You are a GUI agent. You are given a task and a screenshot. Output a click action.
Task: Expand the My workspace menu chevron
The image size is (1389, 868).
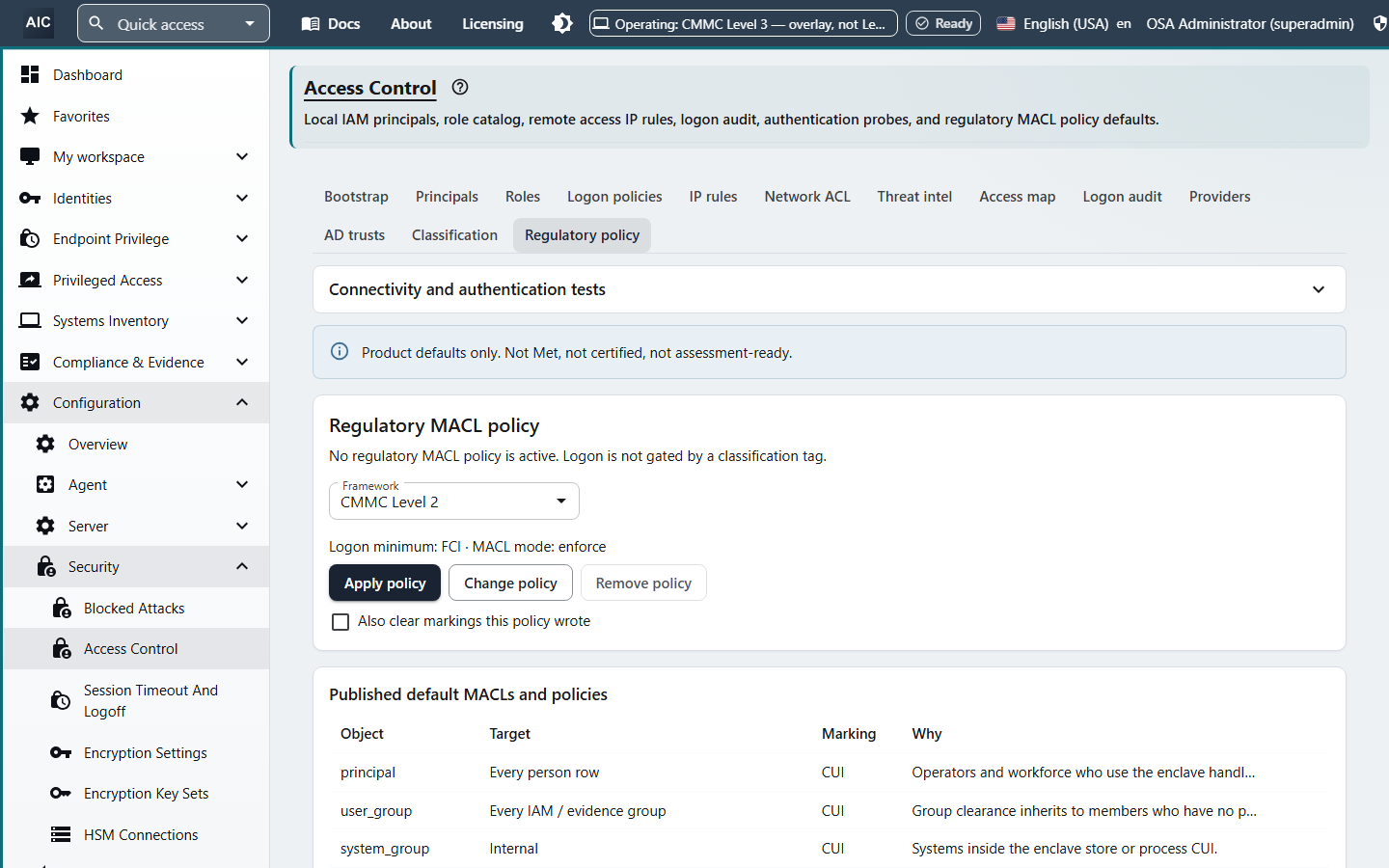point(242,156)
